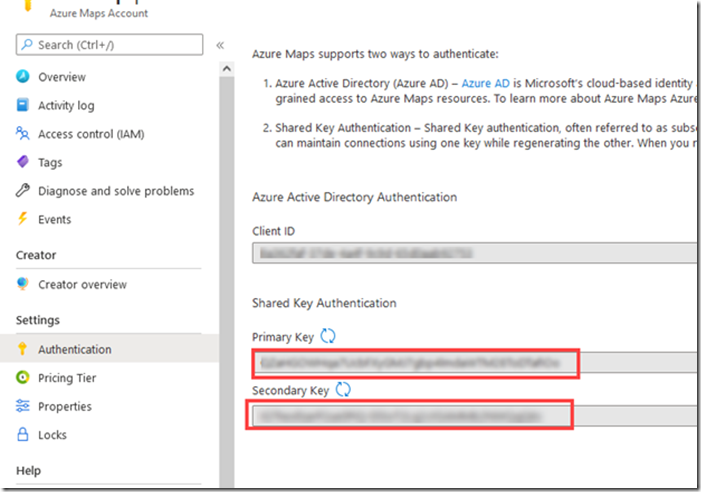Screen dimensions: 701x492
Task: Click the Access control (IAM) people icon
Action: point(23,133)
